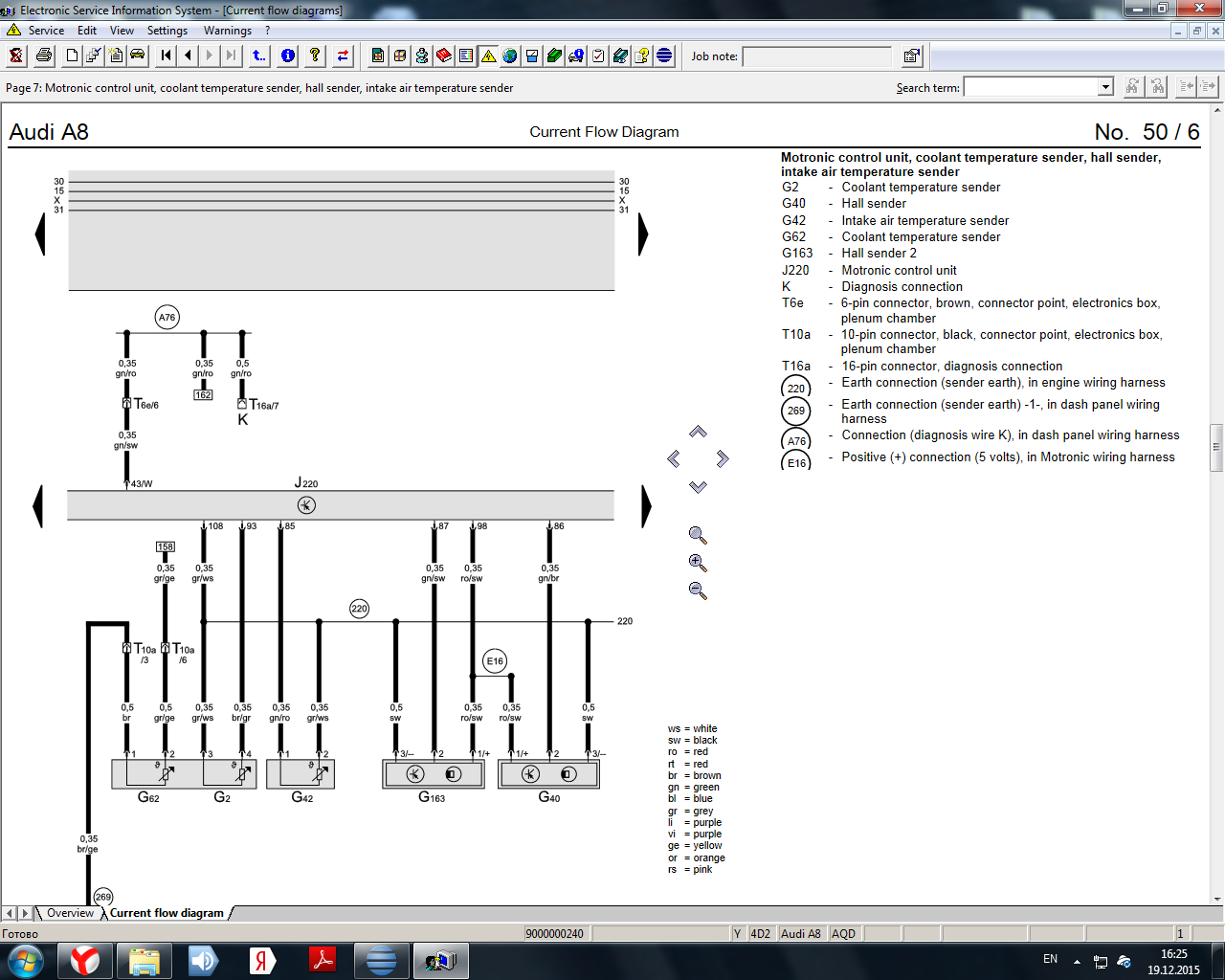This screenshot has width=1225, height=980.
Task: Open Windows Explorer folder in taskbar
Action: (145, 960)
